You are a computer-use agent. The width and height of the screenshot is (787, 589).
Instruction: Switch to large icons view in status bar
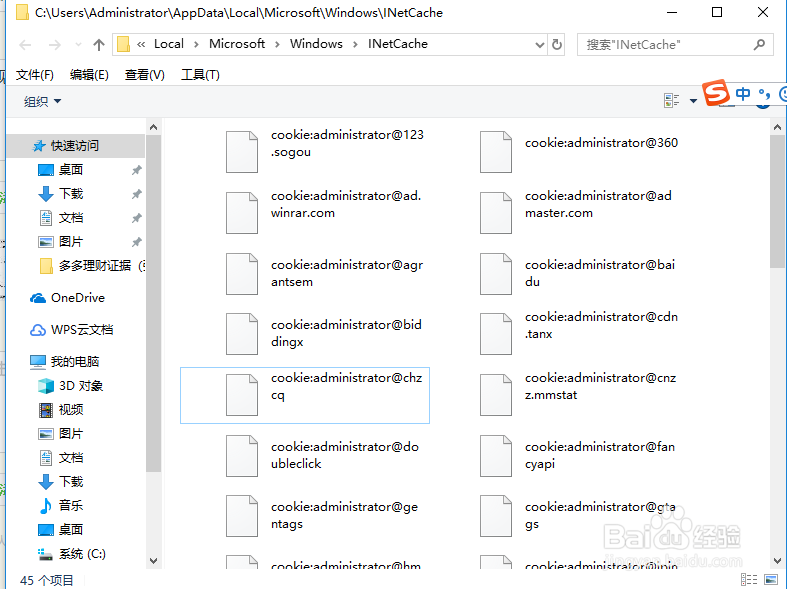tap(771, 580)
